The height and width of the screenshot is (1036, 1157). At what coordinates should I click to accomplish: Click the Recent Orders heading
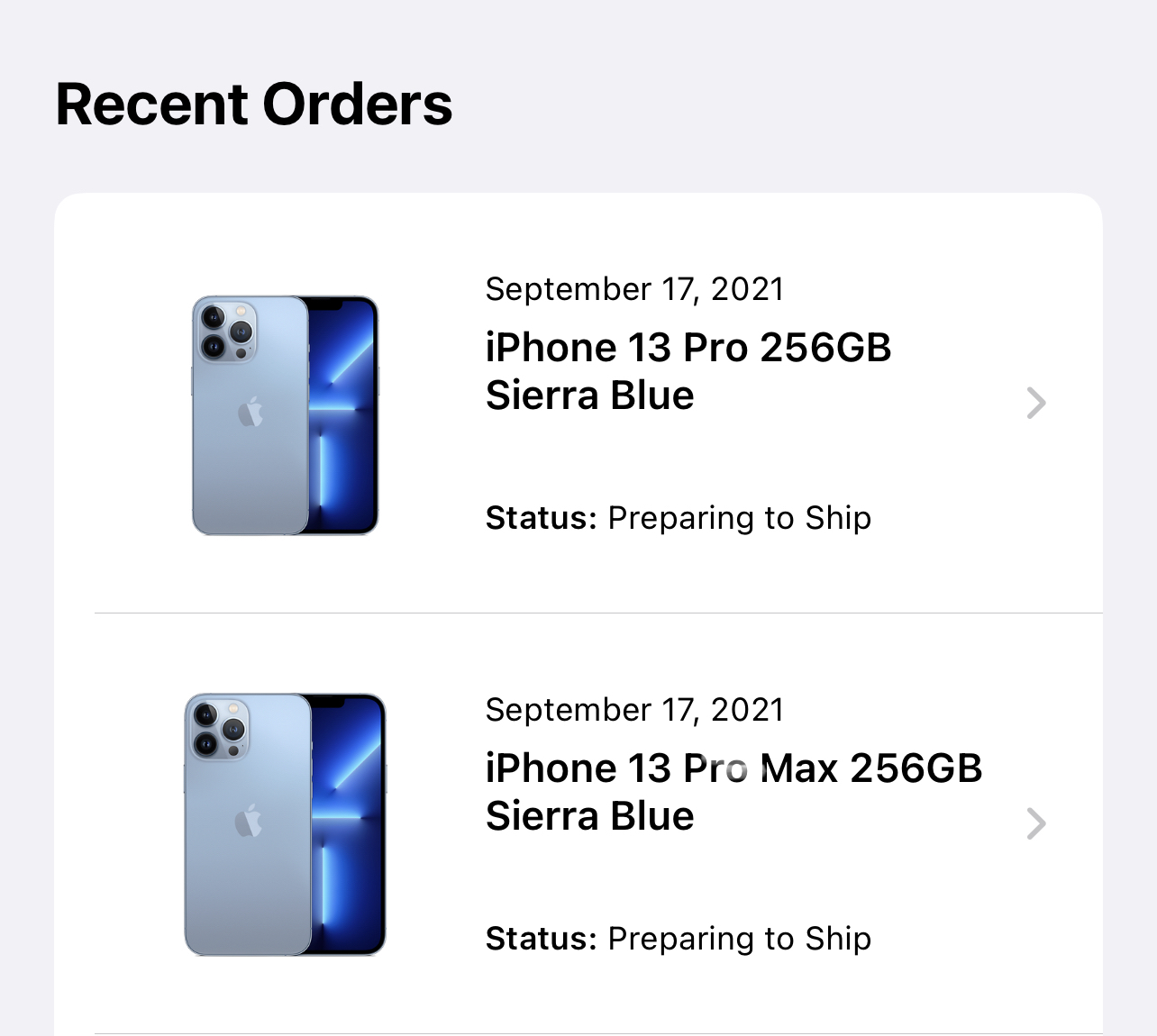click(254, 105)
